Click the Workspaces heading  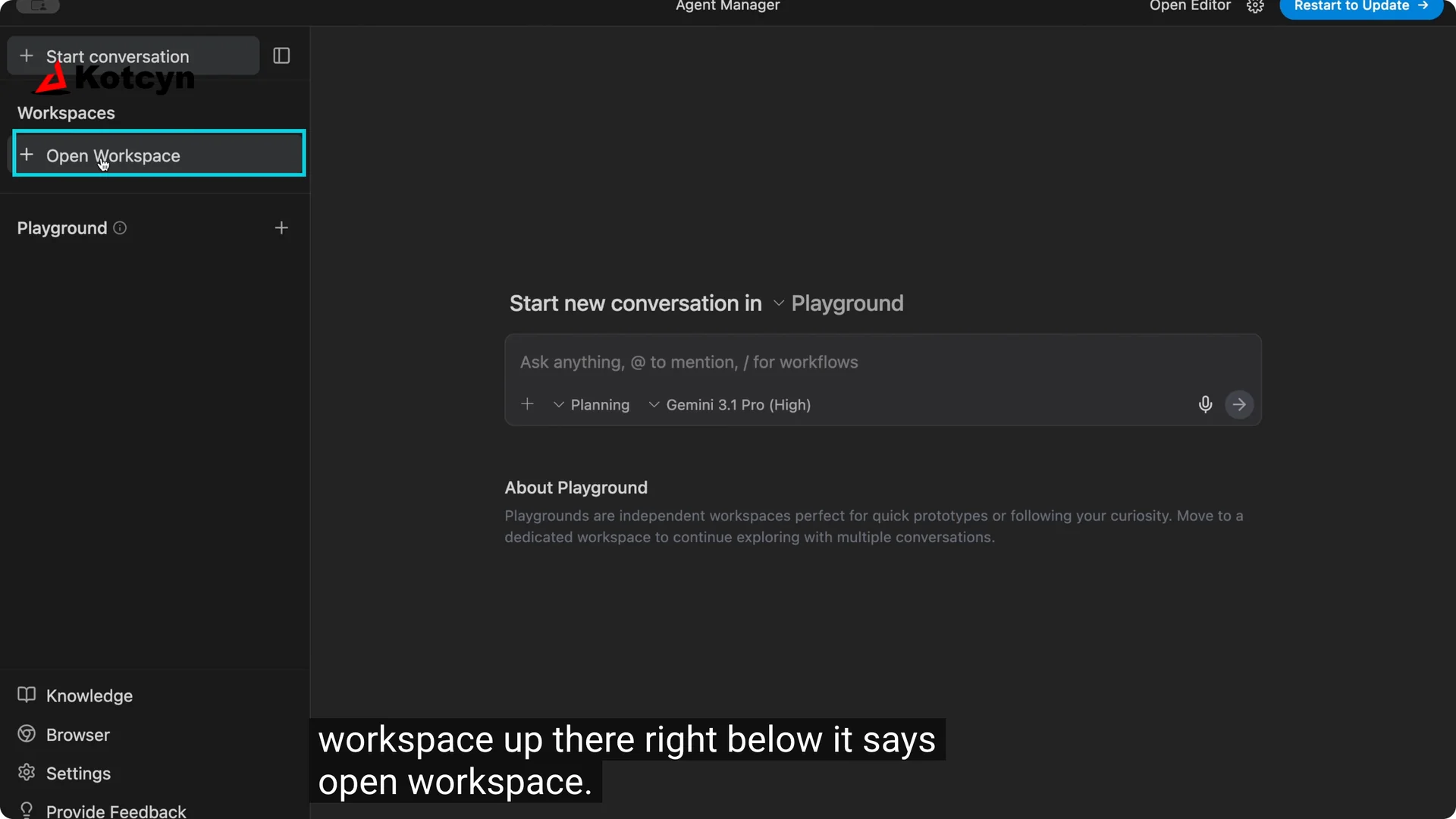66,113
